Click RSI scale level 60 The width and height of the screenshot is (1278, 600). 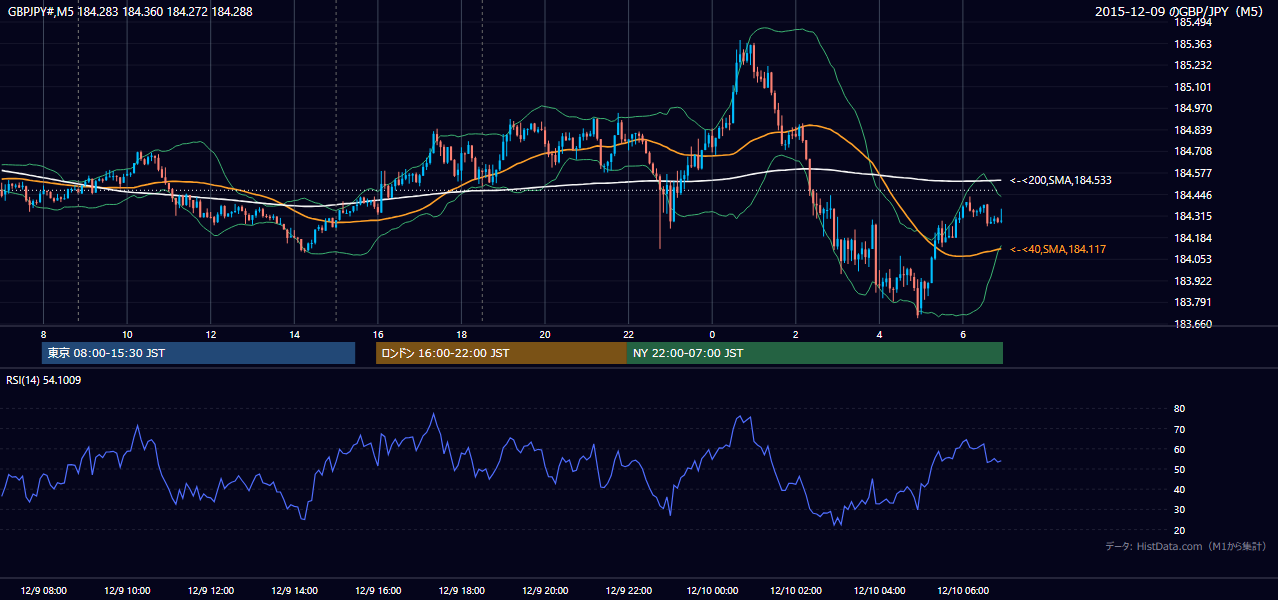(1179, 450)
